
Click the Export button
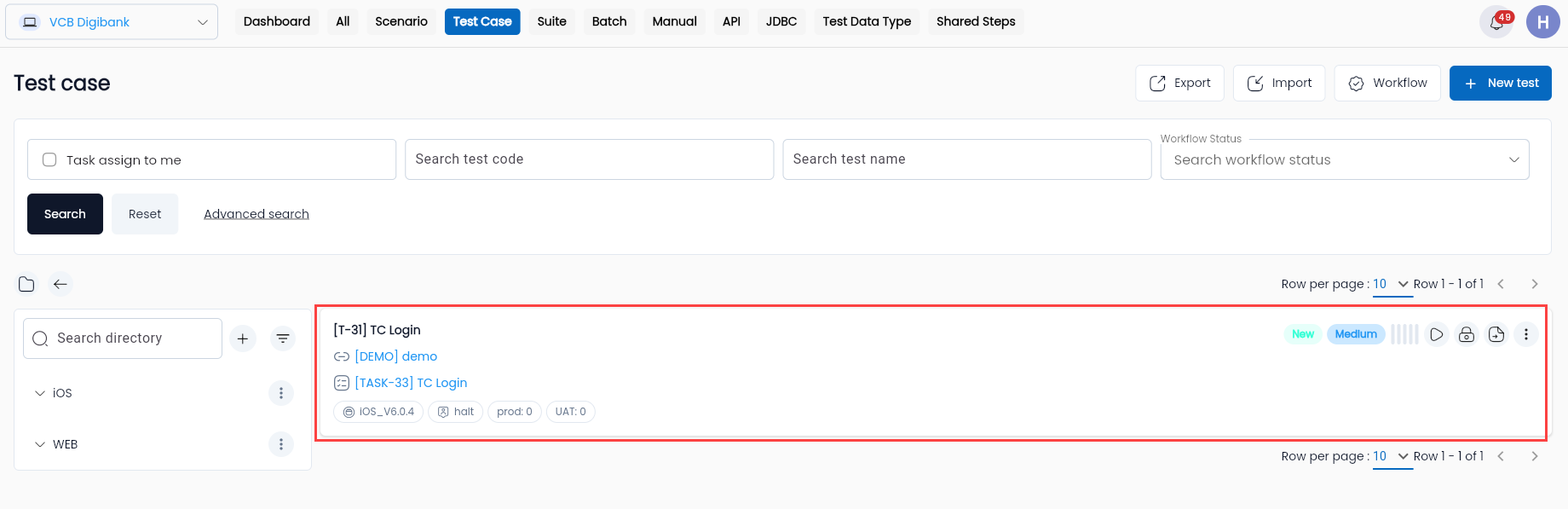coord(1179,83)
